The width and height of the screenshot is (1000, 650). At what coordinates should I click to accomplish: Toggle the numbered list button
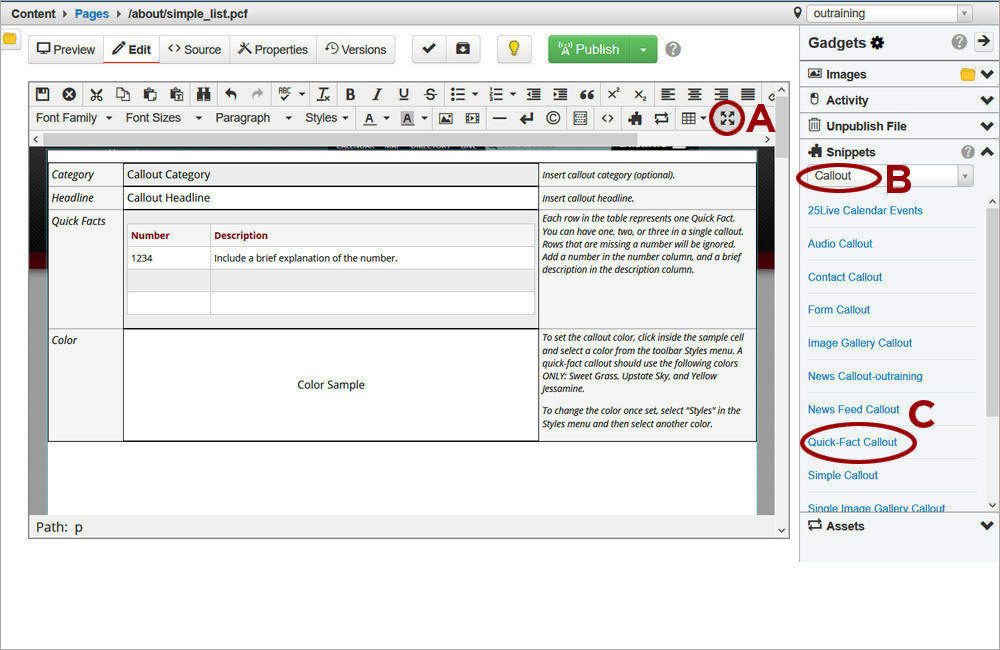(x=496, y=94)
